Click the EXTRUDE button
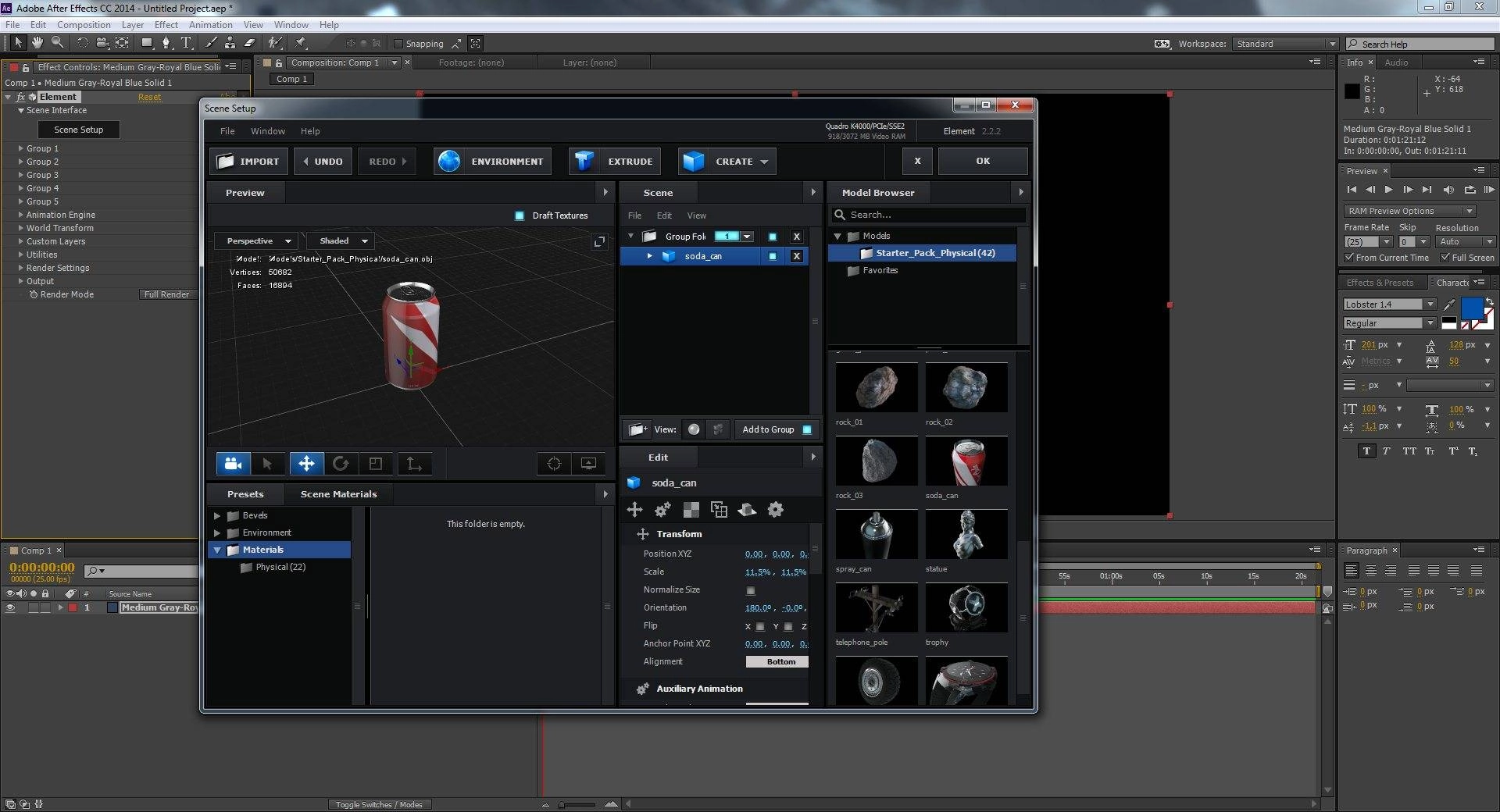The image size is (1500, 812). click(x=615, y=162)
